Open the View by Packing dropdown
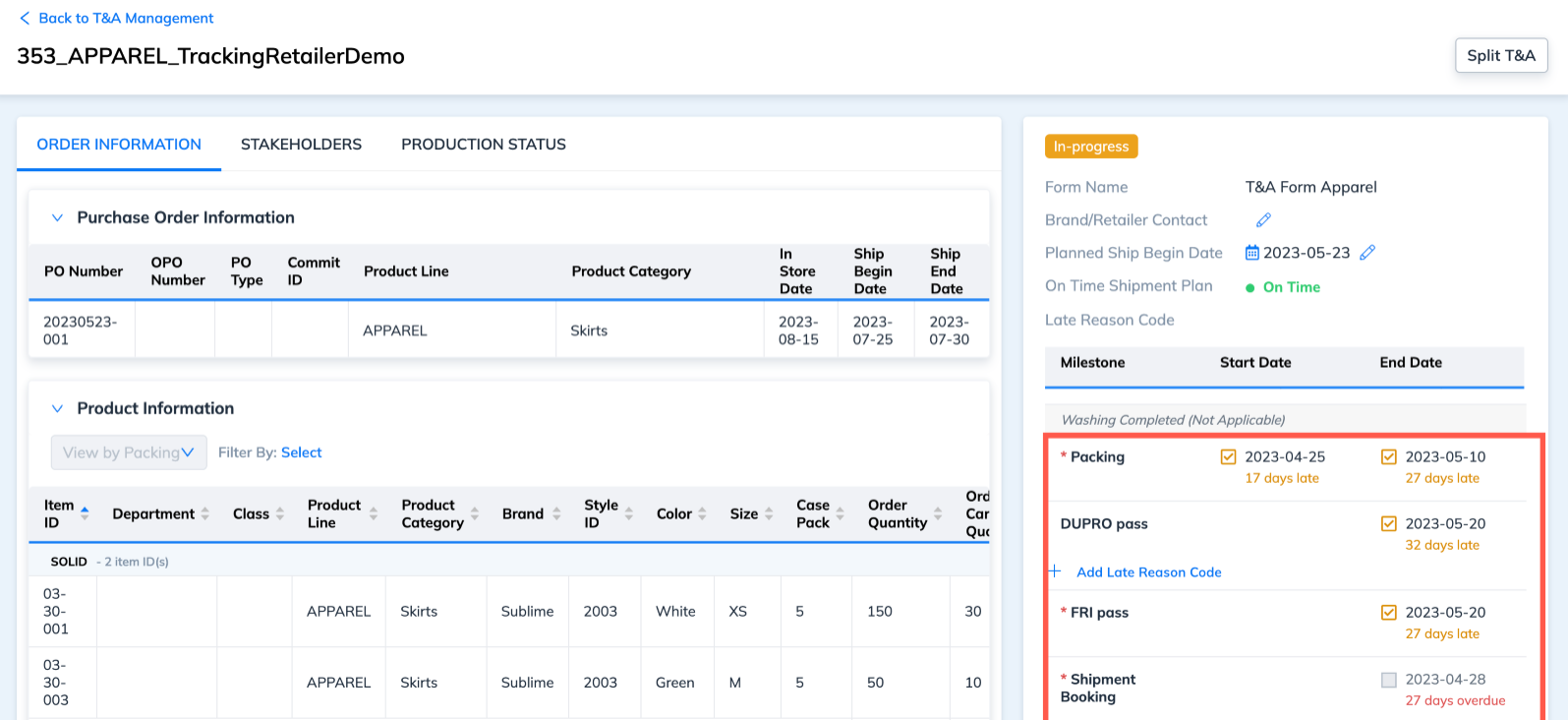 point(129,452)
